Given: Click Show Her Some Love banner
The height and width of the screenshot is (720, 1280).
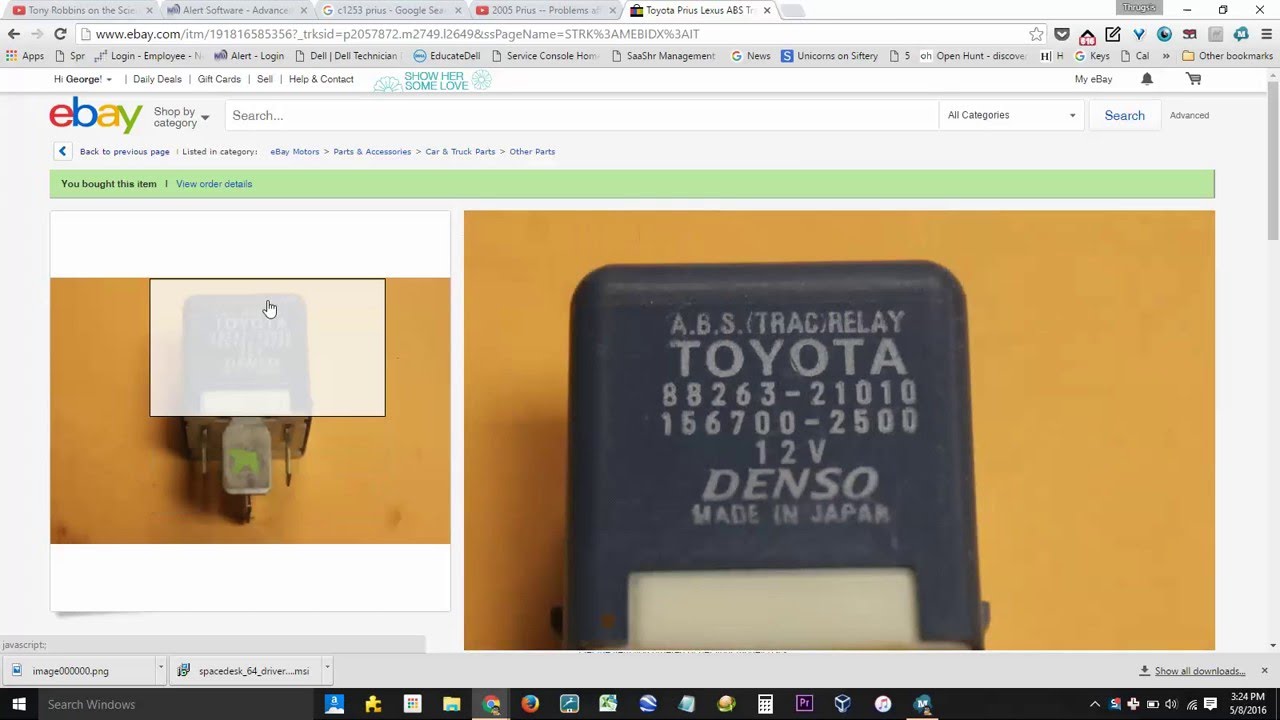Looking at the screenshot, I should point(432,81).
